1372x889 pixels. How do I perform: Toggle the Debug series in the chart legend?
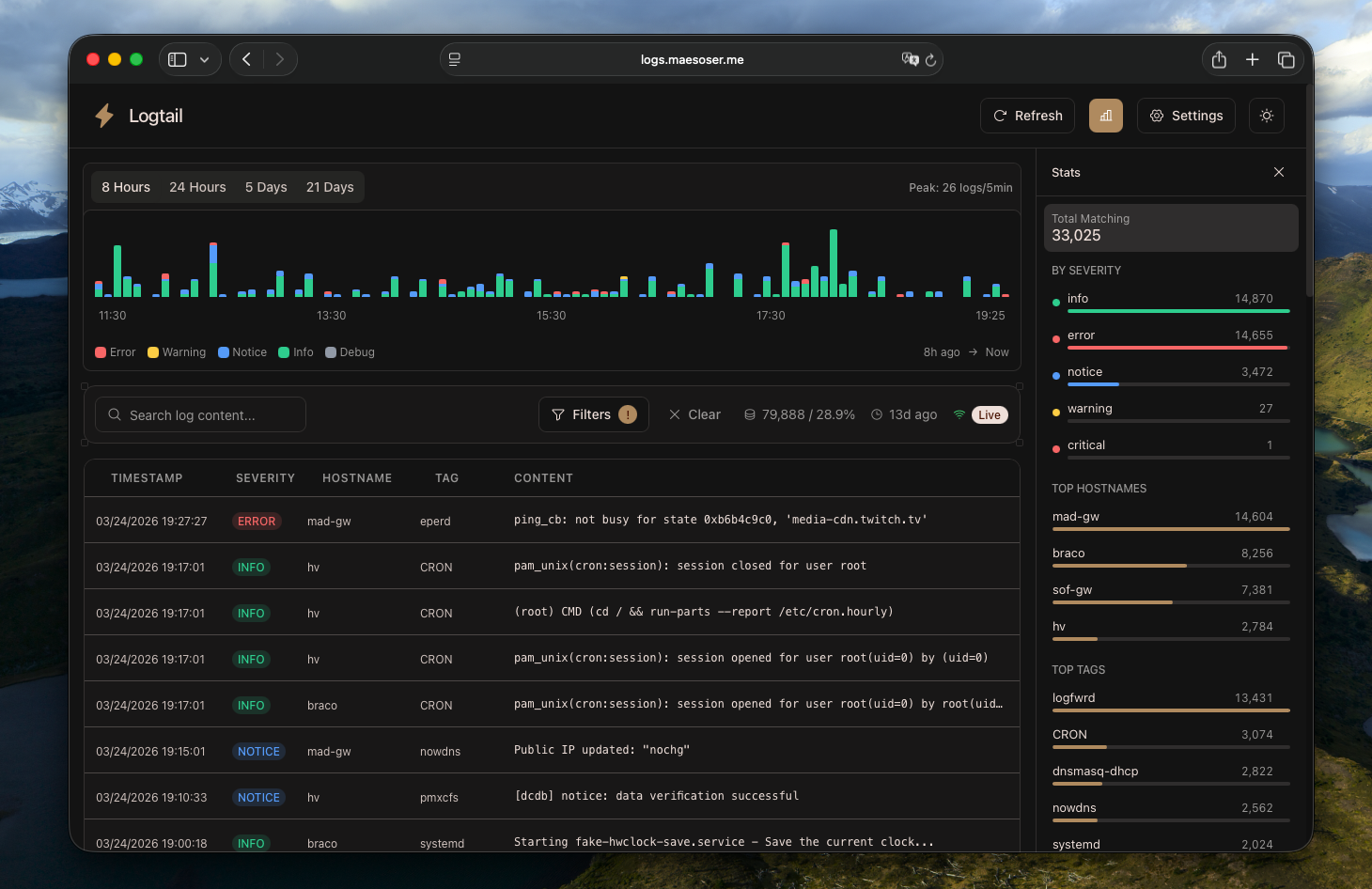coord(350,352)
